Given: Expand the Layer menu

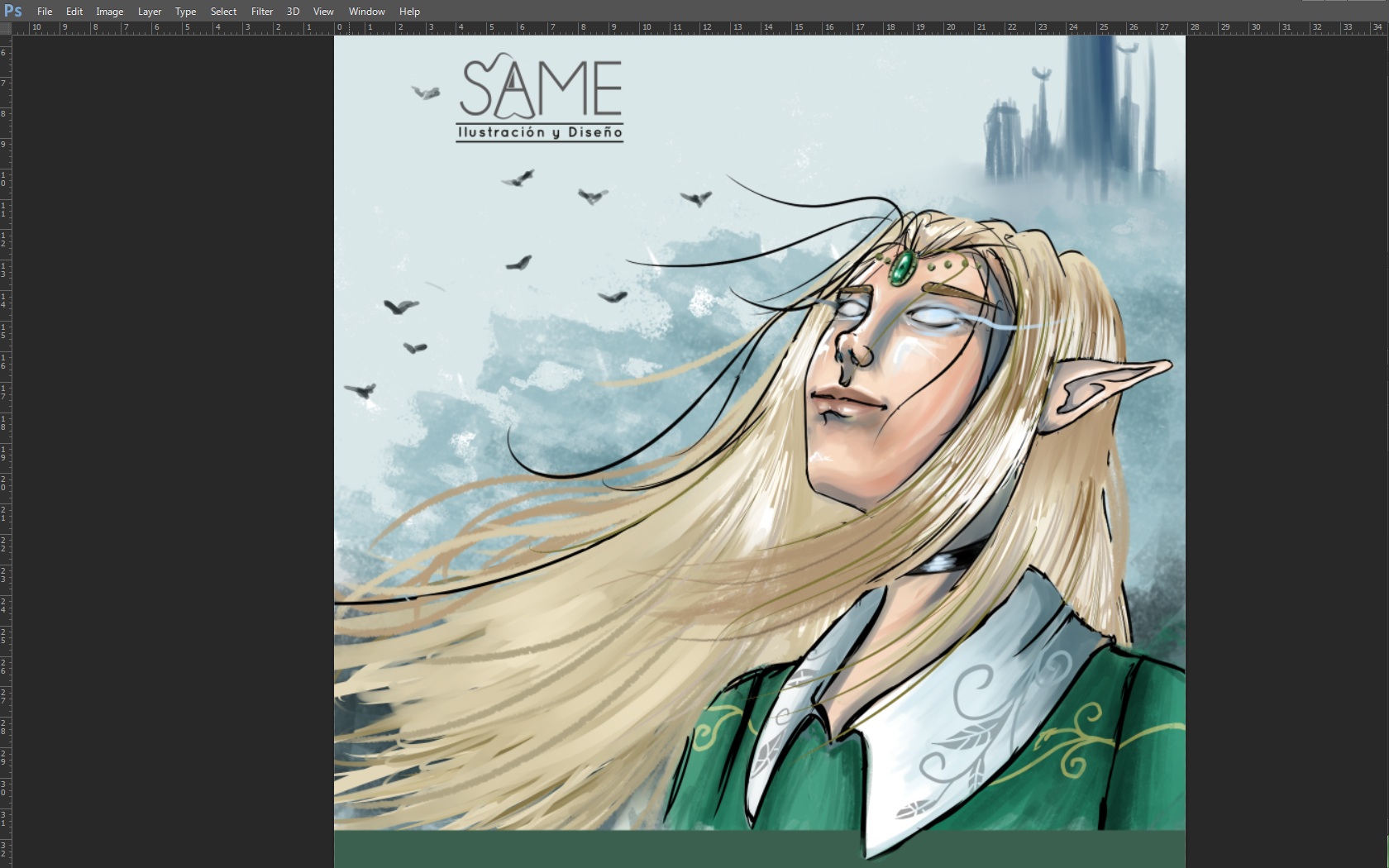Looking at the screenshot, I should click(150, 12).
